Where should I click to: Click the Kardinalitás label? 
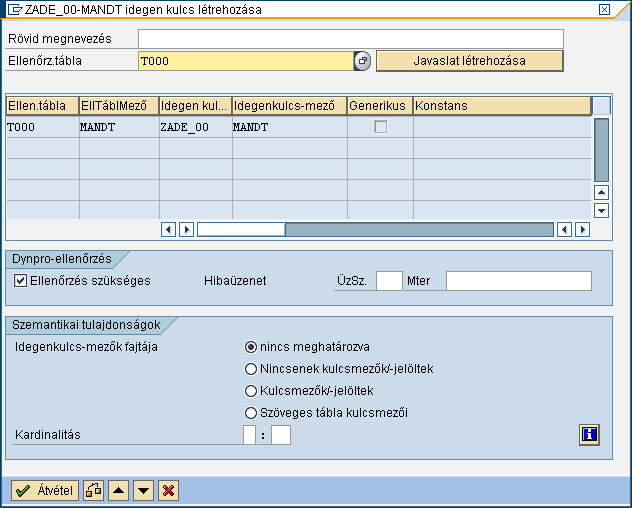click(48, 435)
